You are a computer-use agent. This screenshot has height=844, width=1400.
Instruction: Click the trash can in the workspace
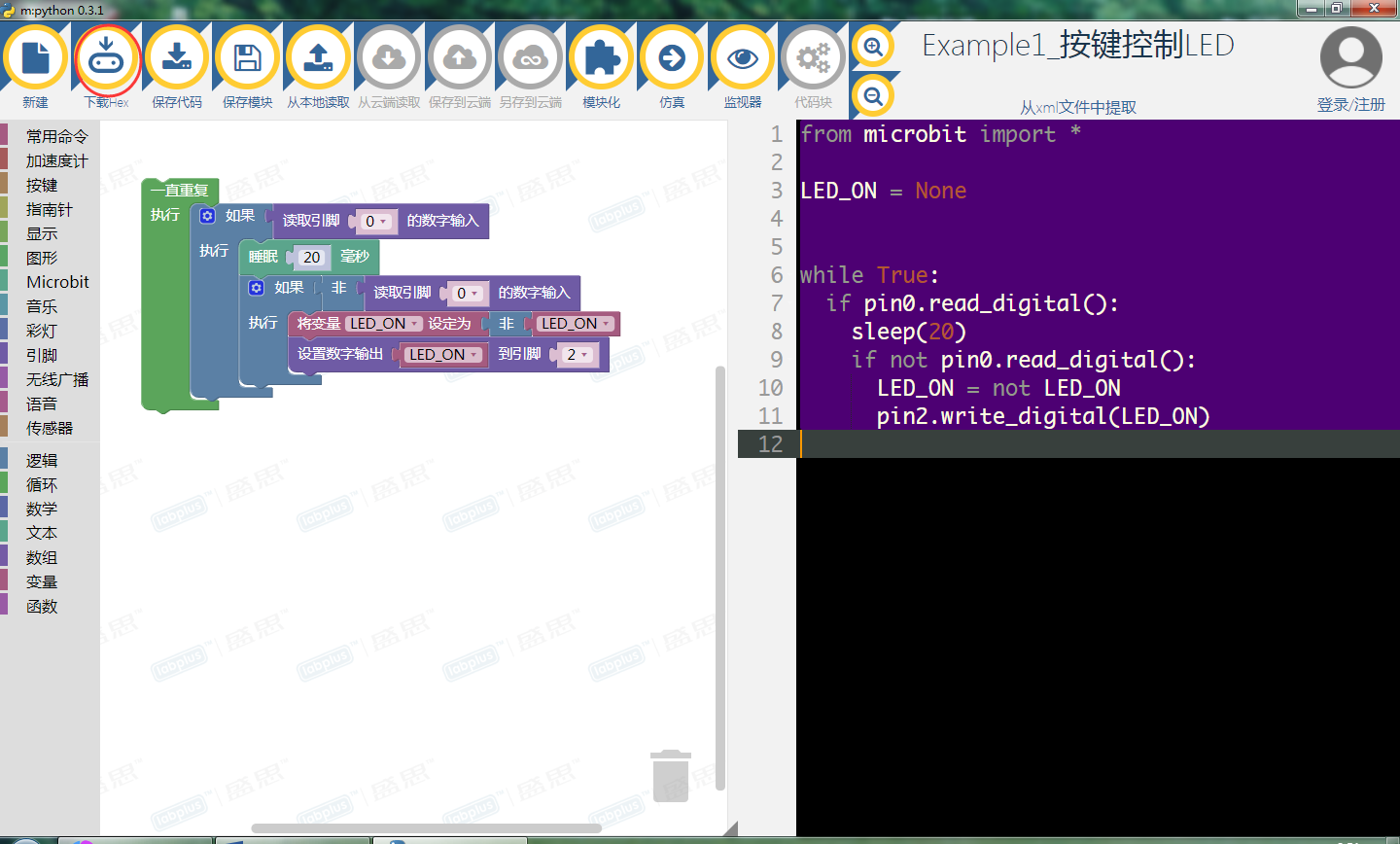(670, 776)
